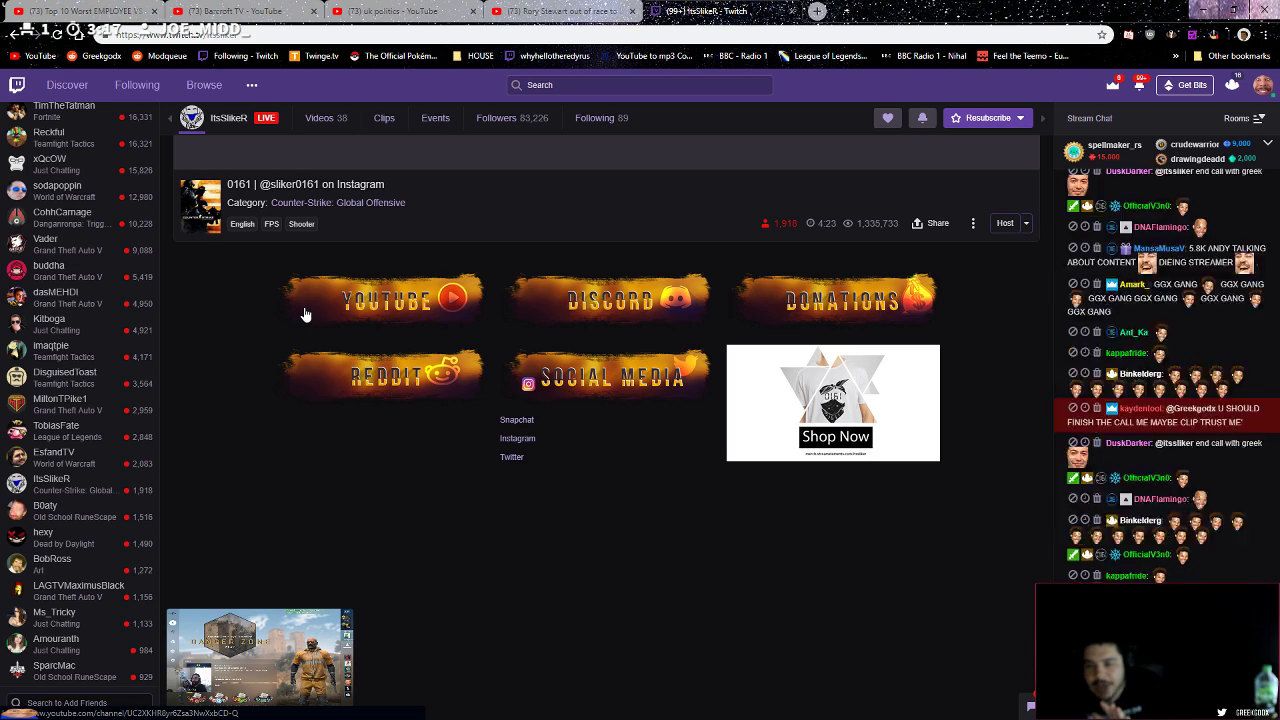This screenshot has height=720, width=1280.
Task: Expand the Host dropdown arrow
Action: pyautogui.click(x=1026, y=223)
